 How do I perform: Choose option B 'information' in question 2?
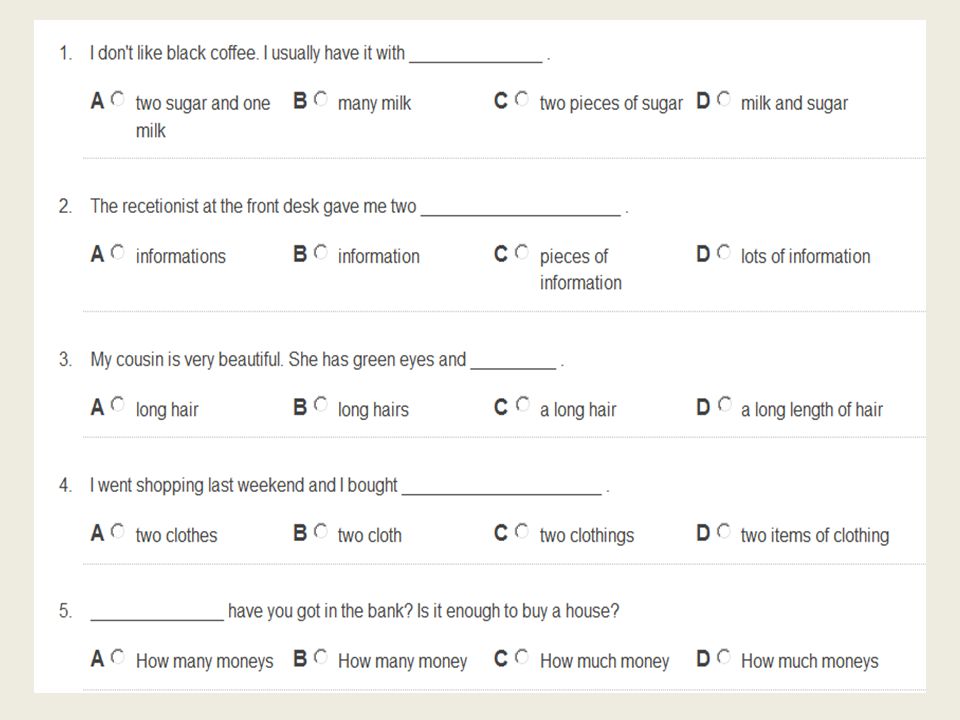[x=321, y=252]
